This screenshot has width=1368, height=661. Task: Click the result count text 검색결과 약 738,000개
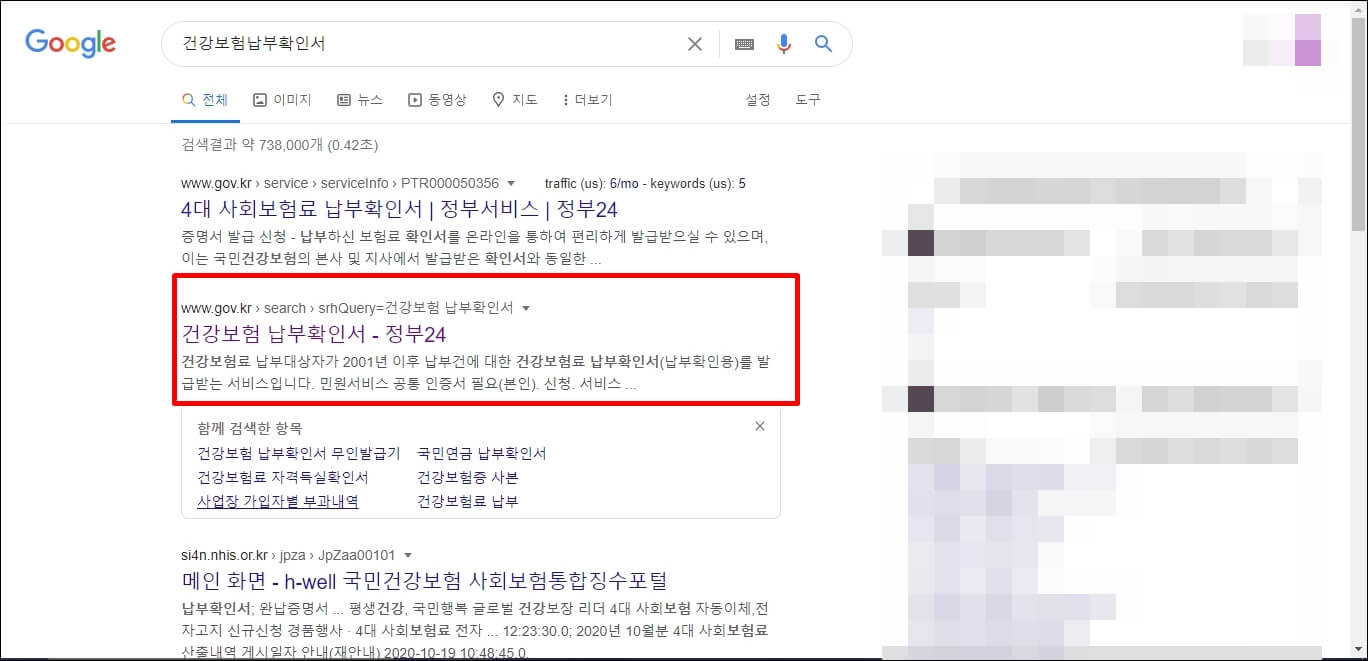pyautogui.click(x=280, y=146)
